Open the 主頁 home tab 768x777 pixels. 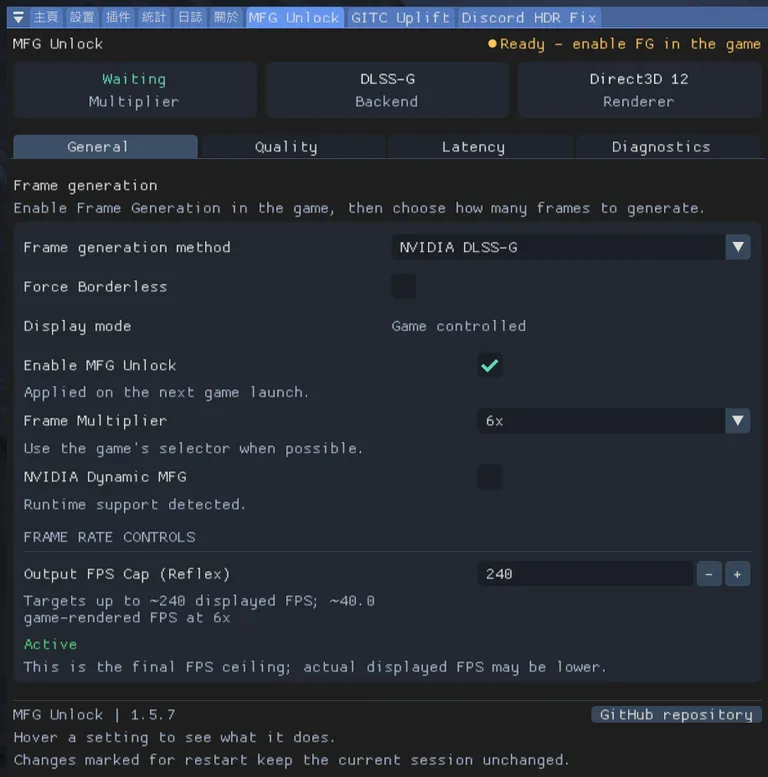(x=46, y=18)
